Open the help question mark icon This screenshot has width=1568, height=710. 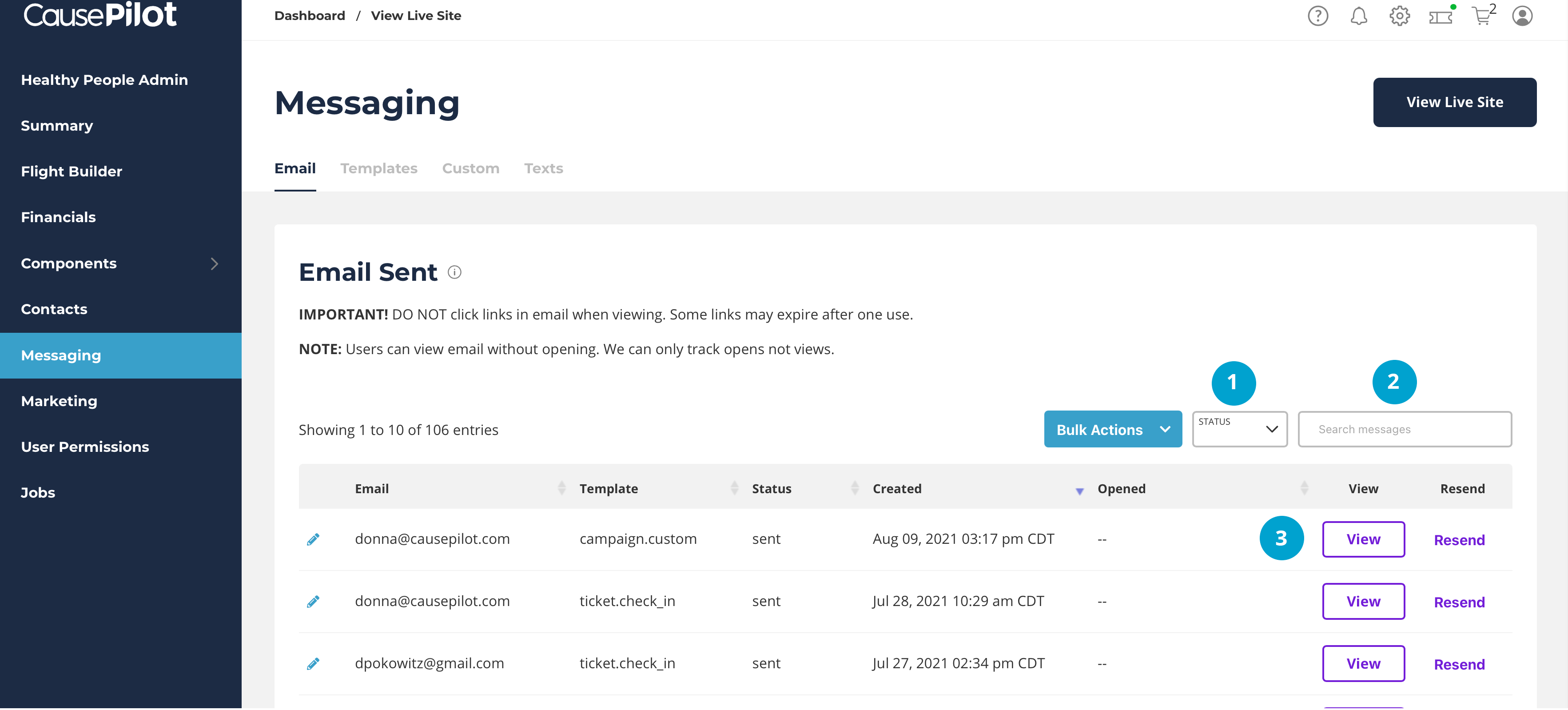coord(1318,16)
